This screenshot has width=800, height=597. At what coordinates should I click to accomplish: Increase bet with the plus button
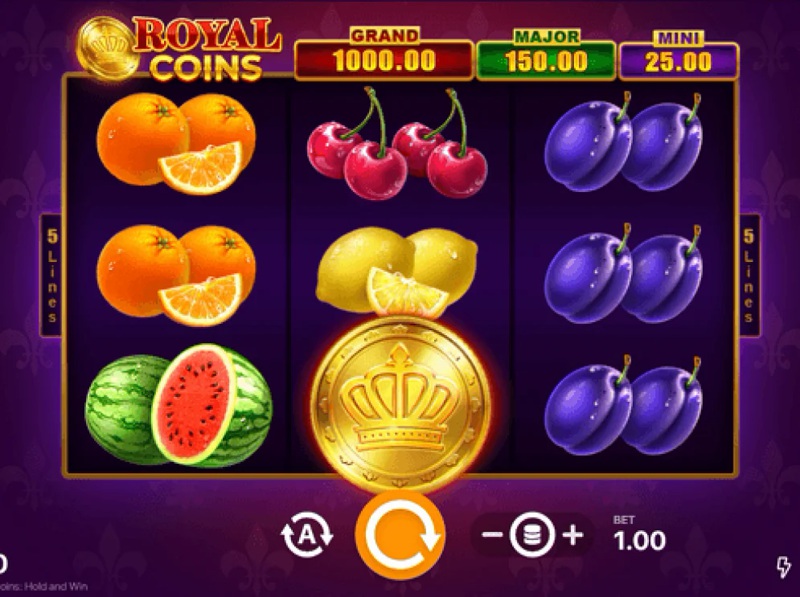pyautogui.click(x=573, y=535)
